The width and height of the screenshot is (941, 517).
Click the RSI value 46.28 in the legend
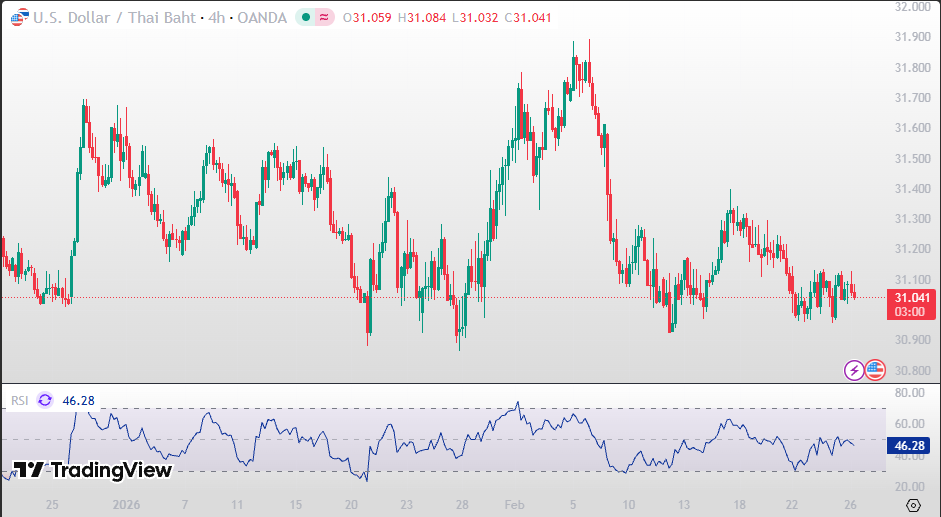click(x=78, y=400)
